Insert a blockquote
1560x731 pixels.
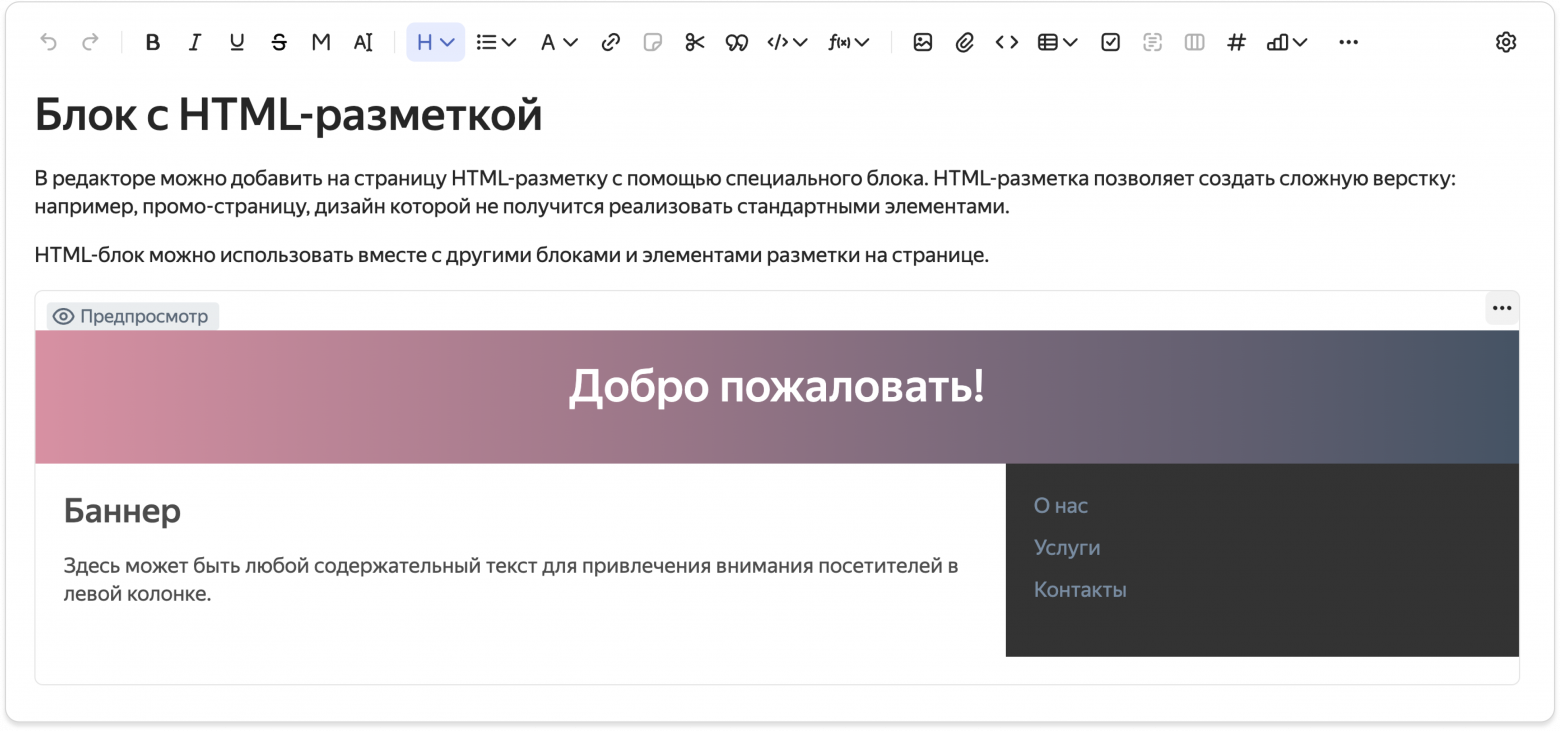click(736, 42)
